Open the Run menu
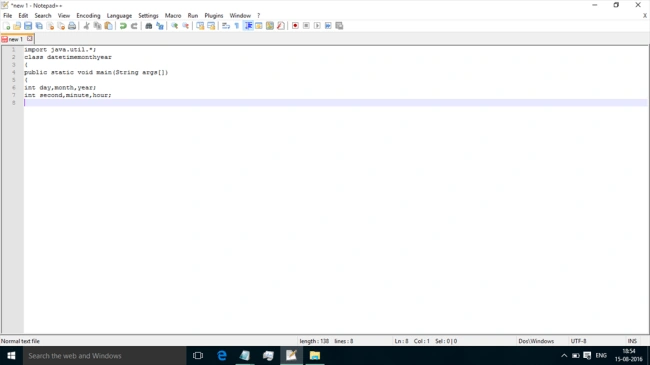Image resolution: width=650 pixels, height=365 pixels. (x=193, y=15)
